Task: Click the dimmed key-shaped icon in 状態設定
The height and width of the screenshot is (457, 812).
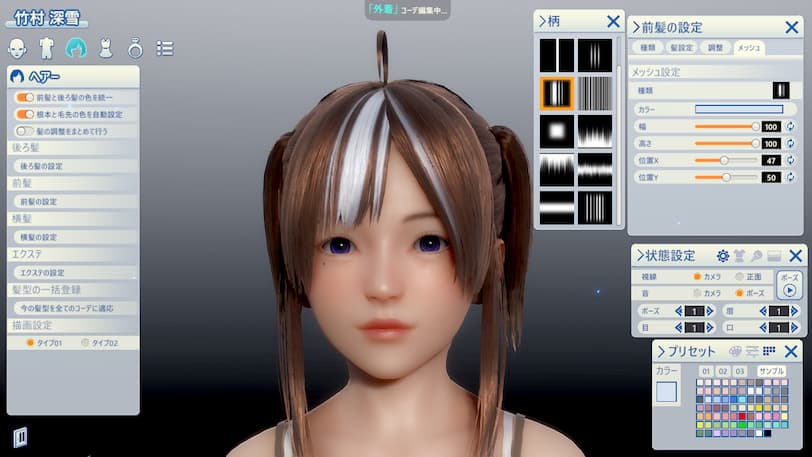Action: pos(757,255)
